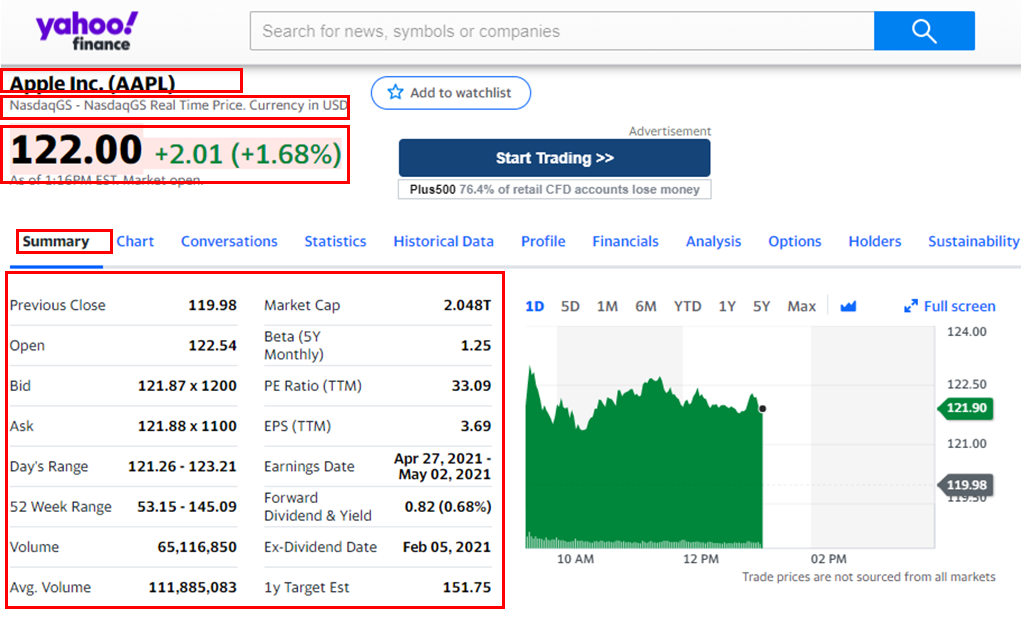The image size is (1021, 627).
Task: Click the Market Cap label
Action: click(302, 305)
